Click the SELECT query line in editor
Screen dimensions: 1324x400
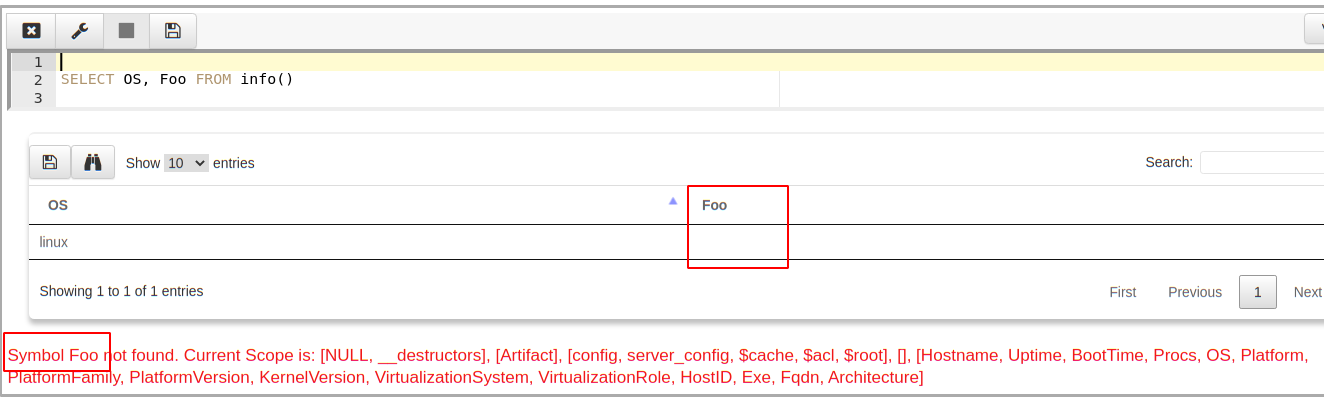coord(177,79)
